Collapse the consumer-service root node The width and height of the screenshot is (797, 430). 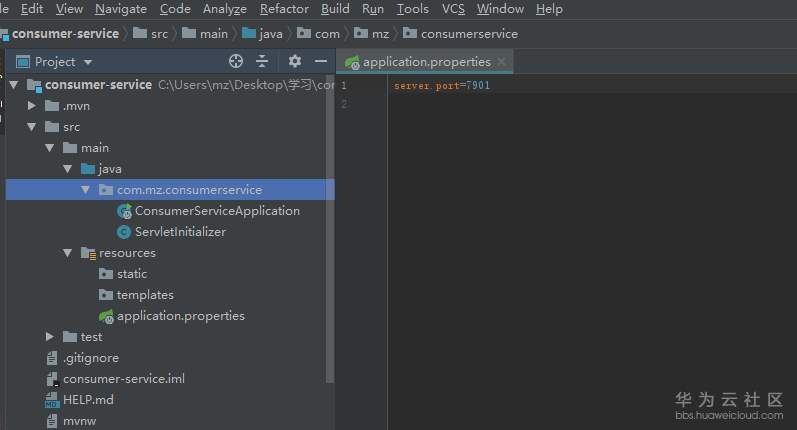click(14, 85)
